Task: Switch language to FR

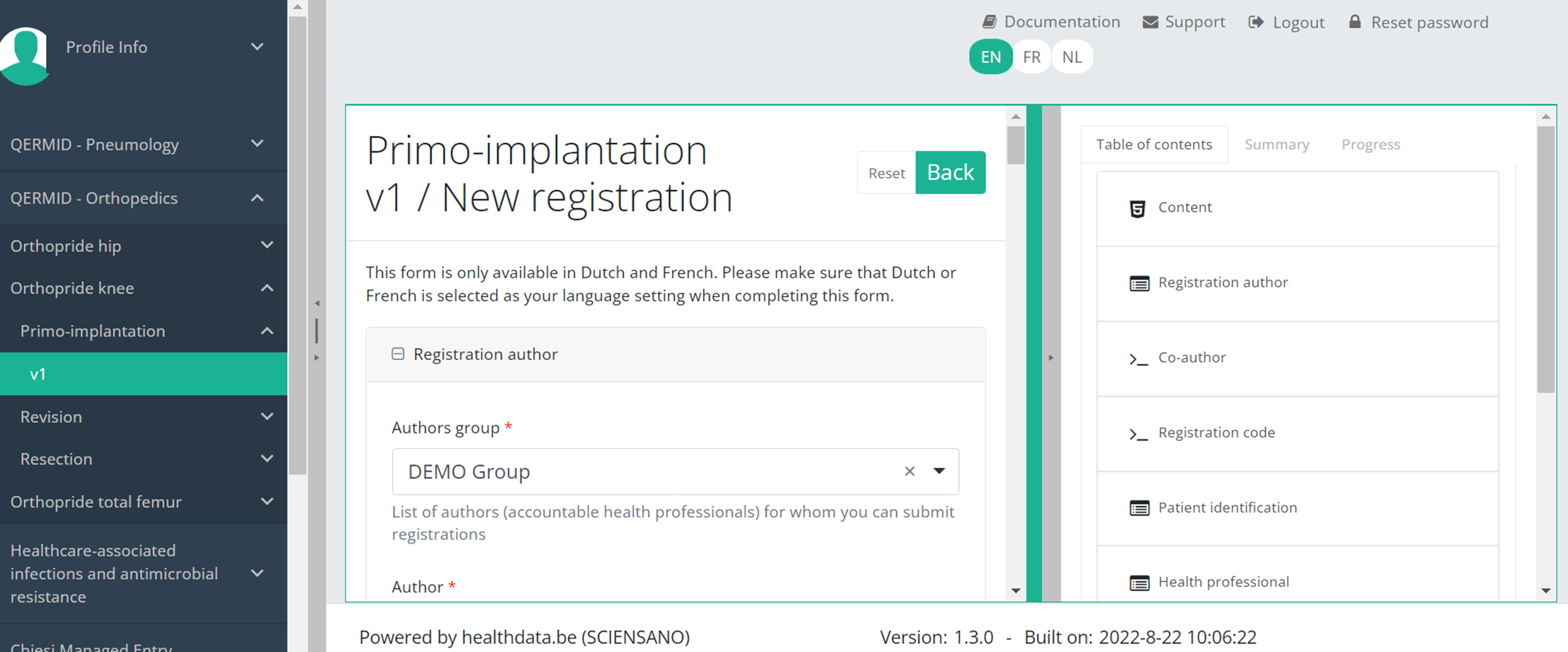Action: click(x=1031, y=57)
